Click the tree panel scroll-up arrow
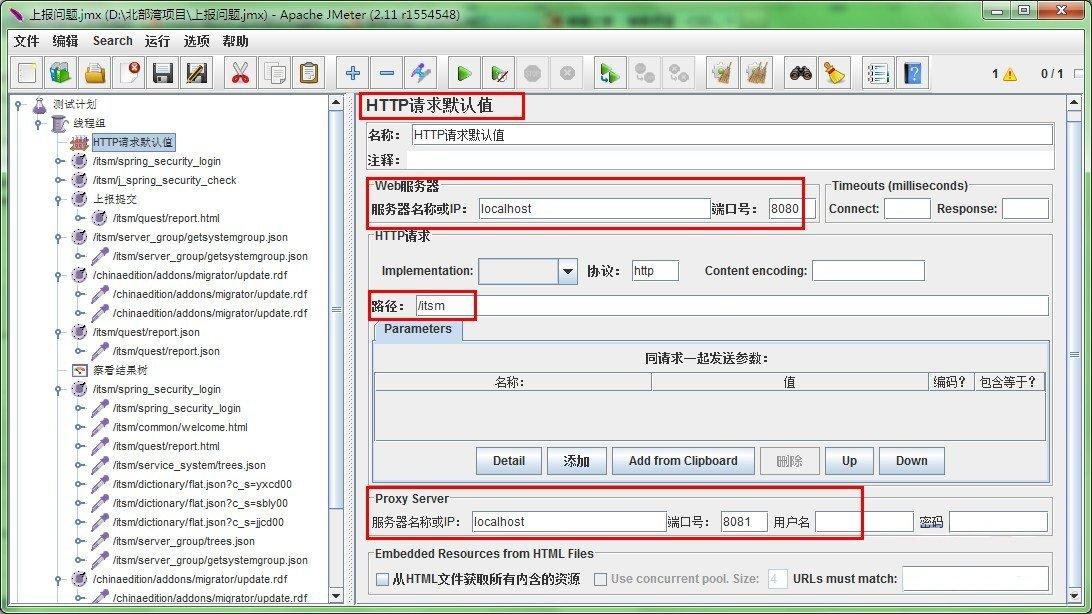 click(336, 103)
